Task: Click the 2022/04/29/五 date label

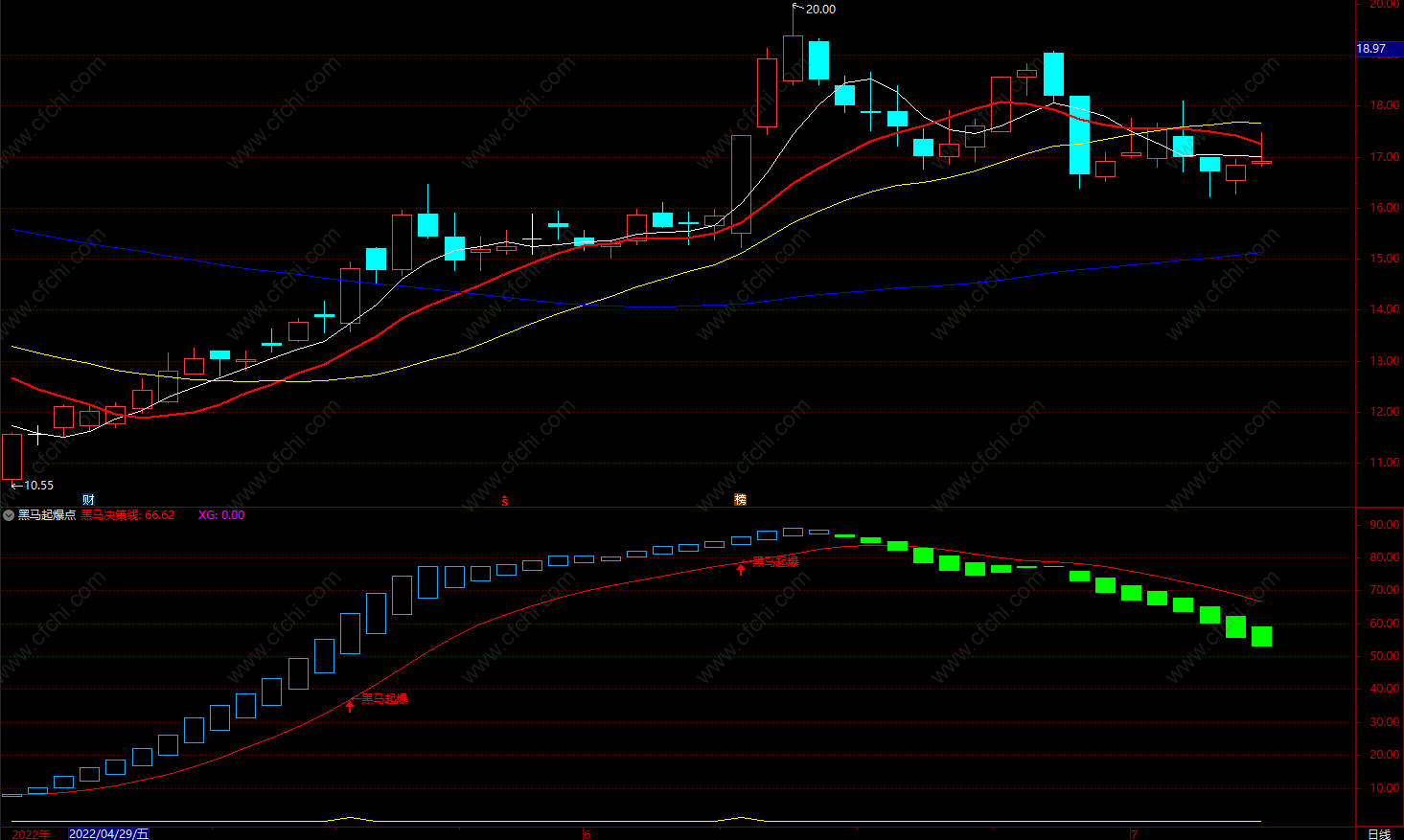Action: 109,834
